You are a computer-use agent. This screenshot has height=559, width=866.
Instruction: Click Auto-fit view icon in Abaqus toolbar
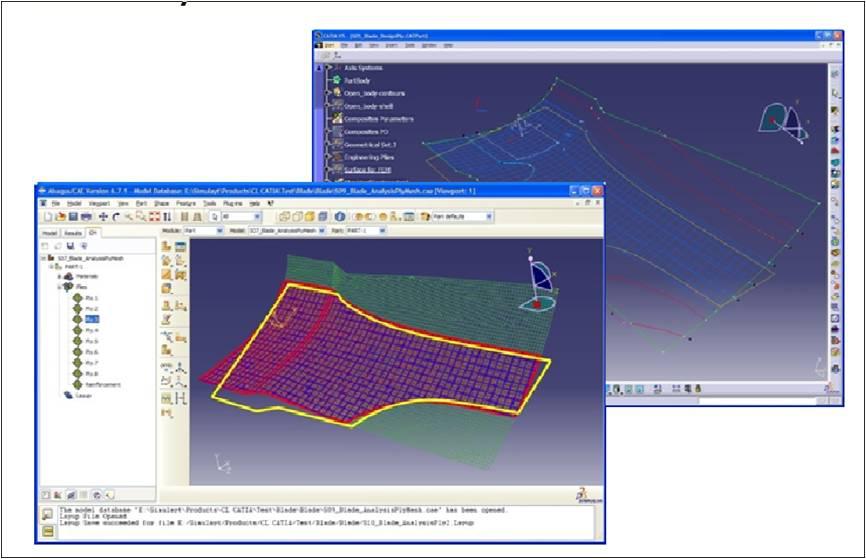click(154, 217)
